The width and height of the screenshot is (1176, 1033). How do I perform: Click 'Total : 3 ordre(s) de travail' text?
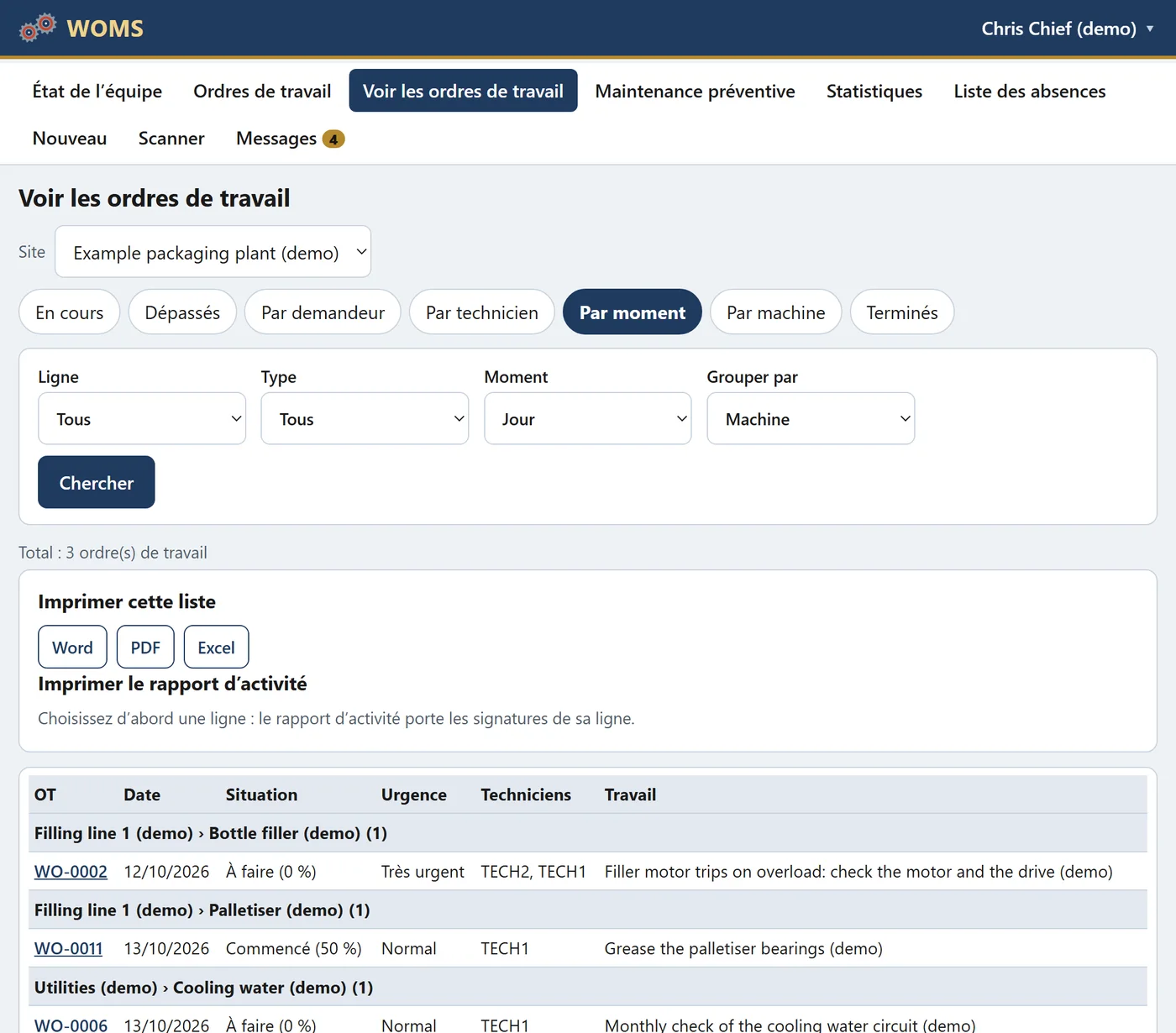pyautogui.click(x=113, y=553)
